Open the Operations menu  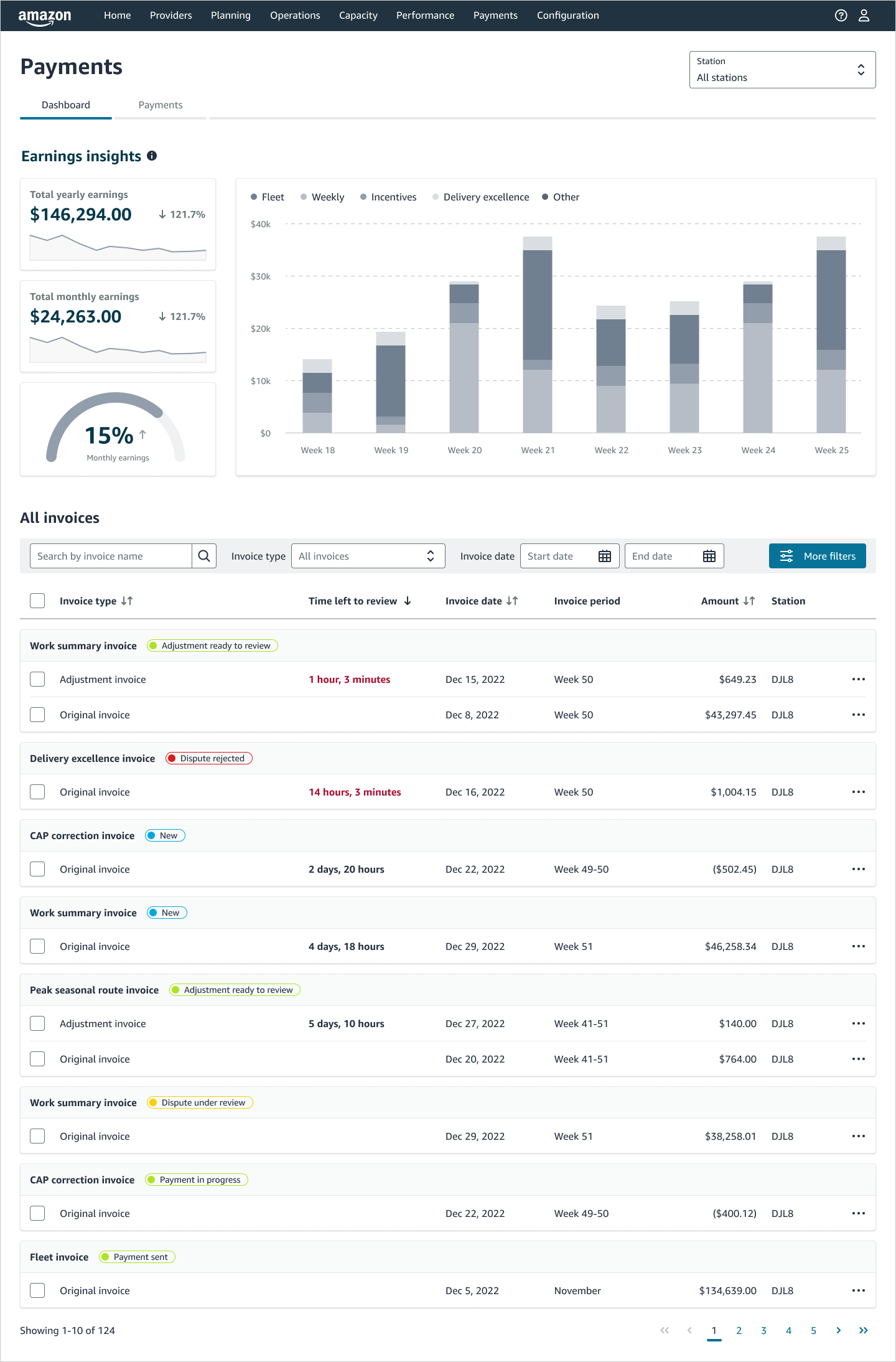pos(295,16)
